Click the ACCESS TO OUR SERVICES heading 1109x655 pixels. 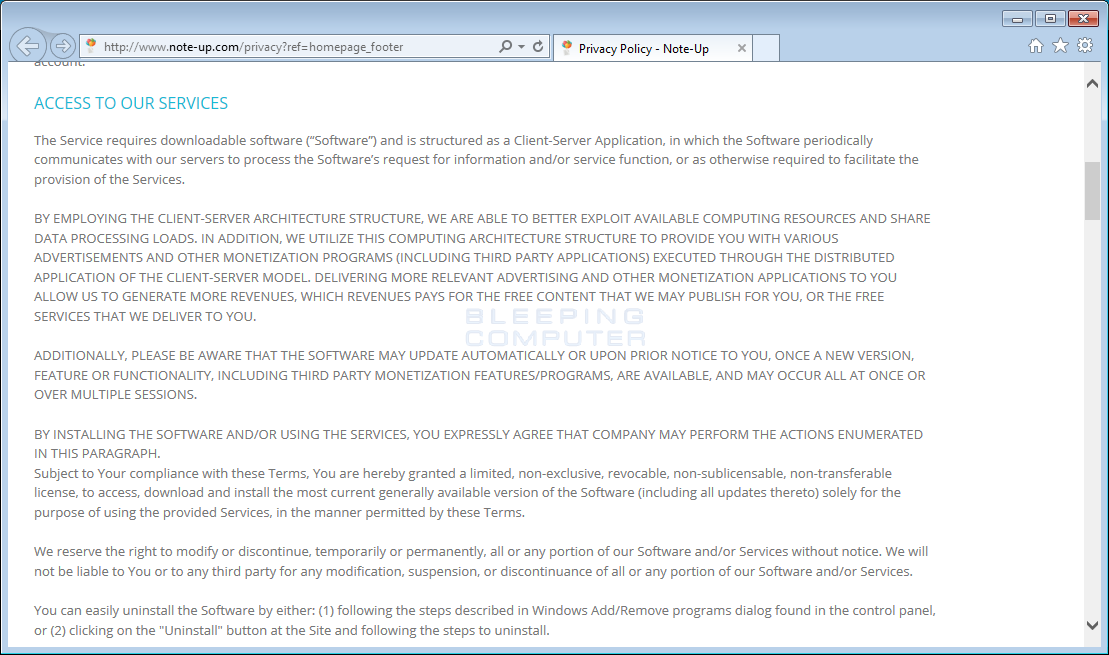tap(131, 103)
